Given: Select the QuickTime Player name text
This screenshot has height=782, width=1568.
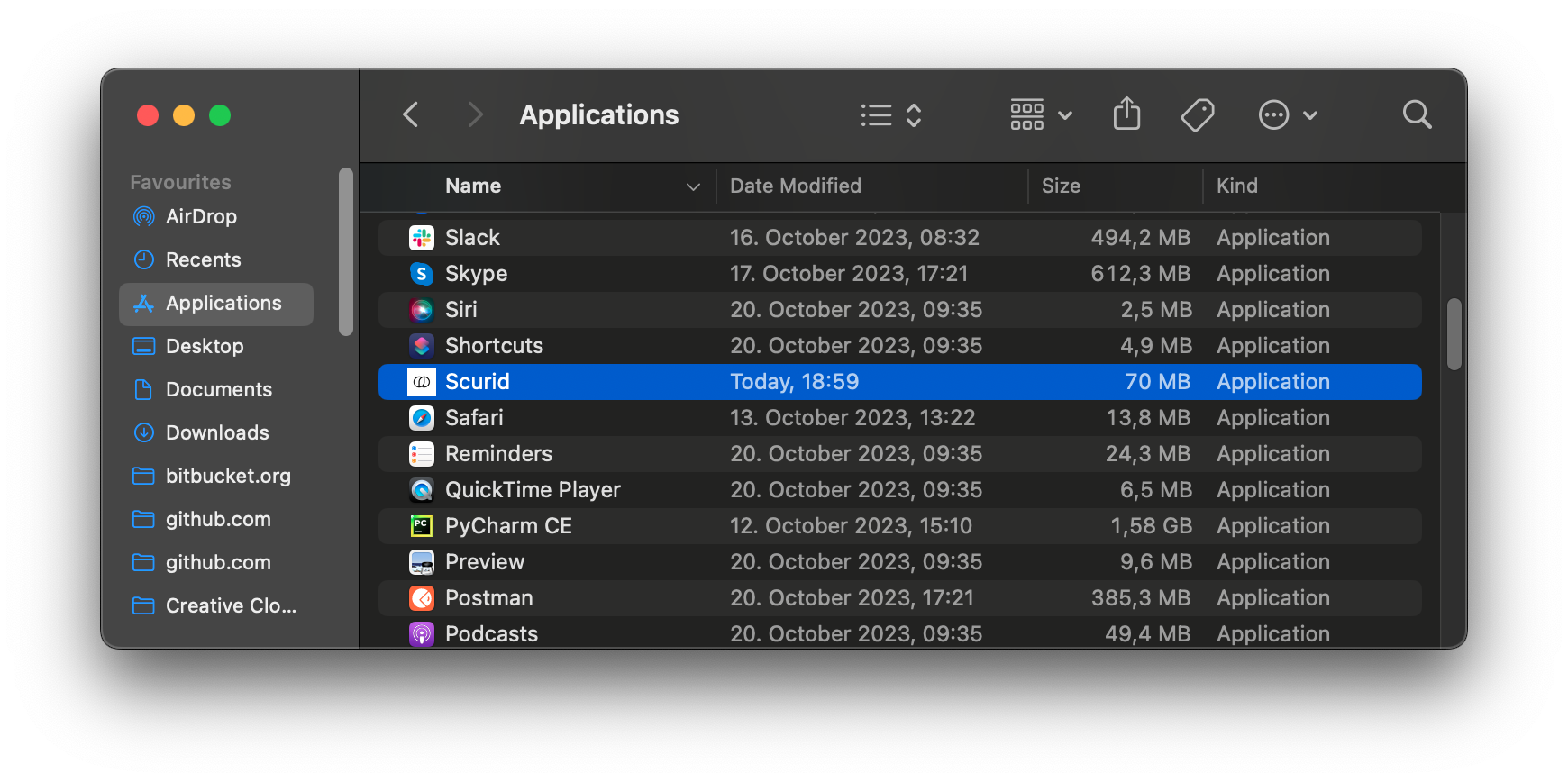Looking at the screenshot, I should coord(533,490).
